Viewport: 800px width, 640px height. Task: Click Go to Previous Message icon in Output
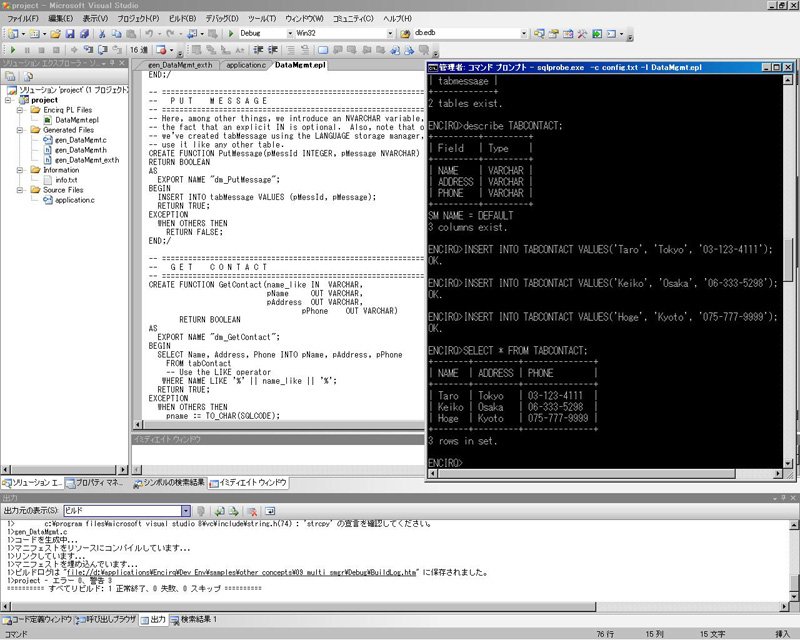pyautogui.click(x=219, y=511)
